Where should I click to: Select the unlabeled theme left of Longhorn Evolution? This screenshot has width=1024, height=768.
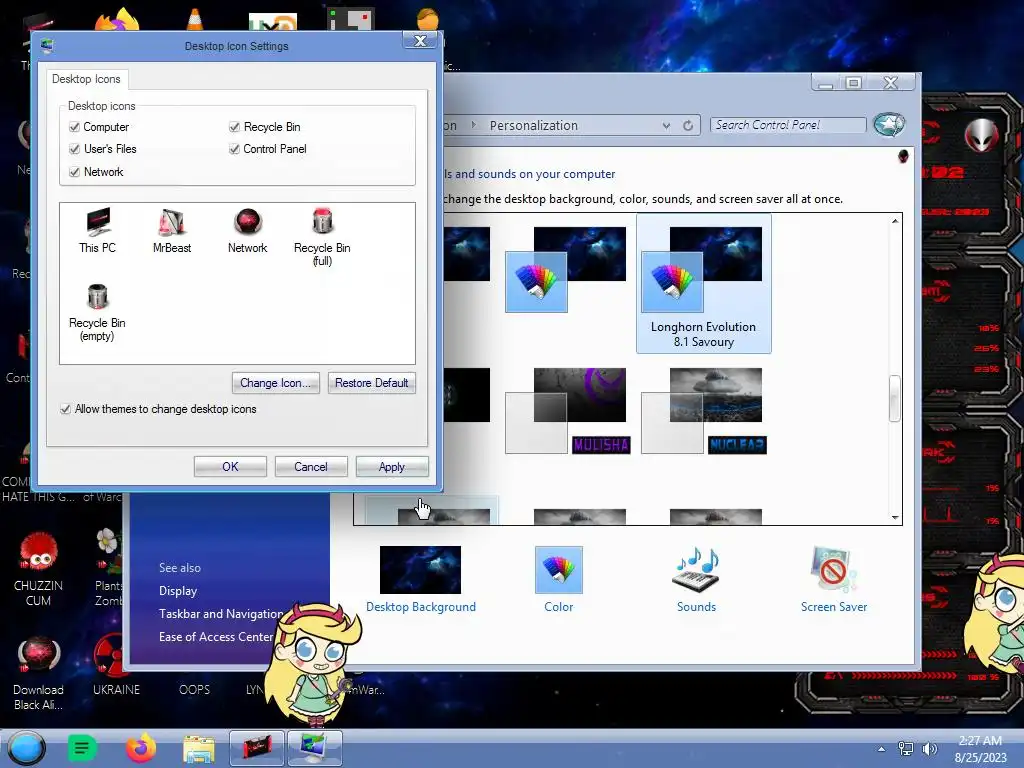coord(566,269)
